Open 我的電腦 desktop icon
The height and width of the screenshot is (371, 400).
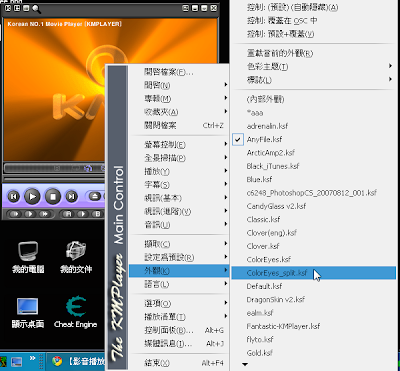28,257
